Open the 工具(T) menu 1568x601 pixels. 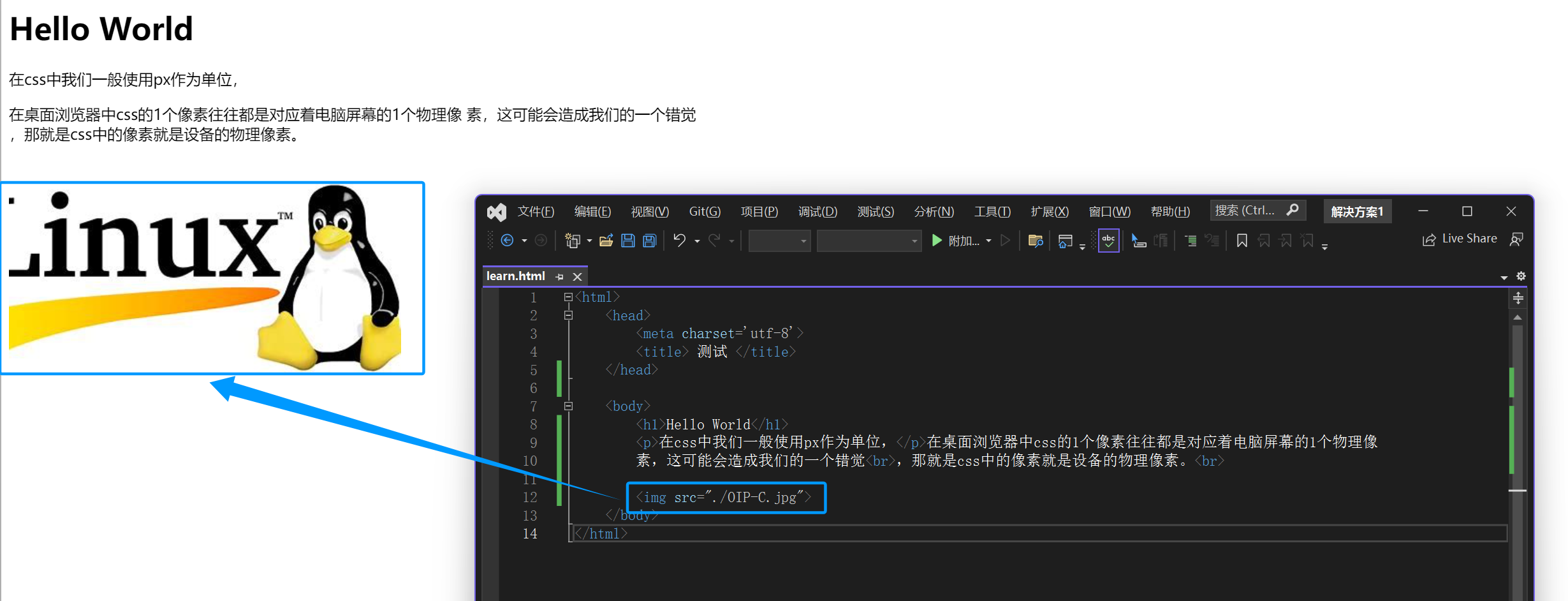pos(992,211)
